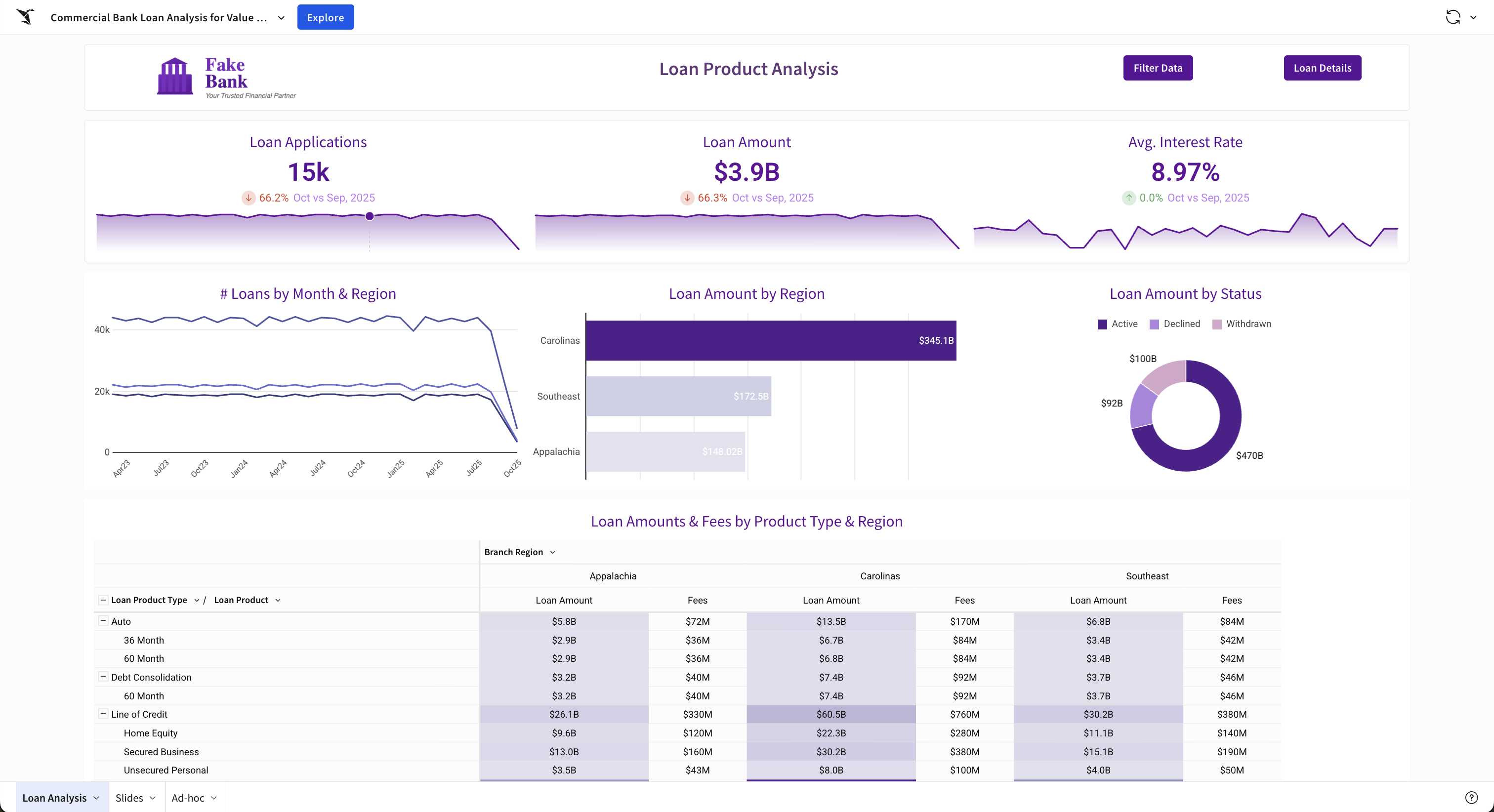This screenshot has width=1494, height=812.
Task: Open the Ad-hoc tab
Action: pyautogui.click(x=188, y=798)
